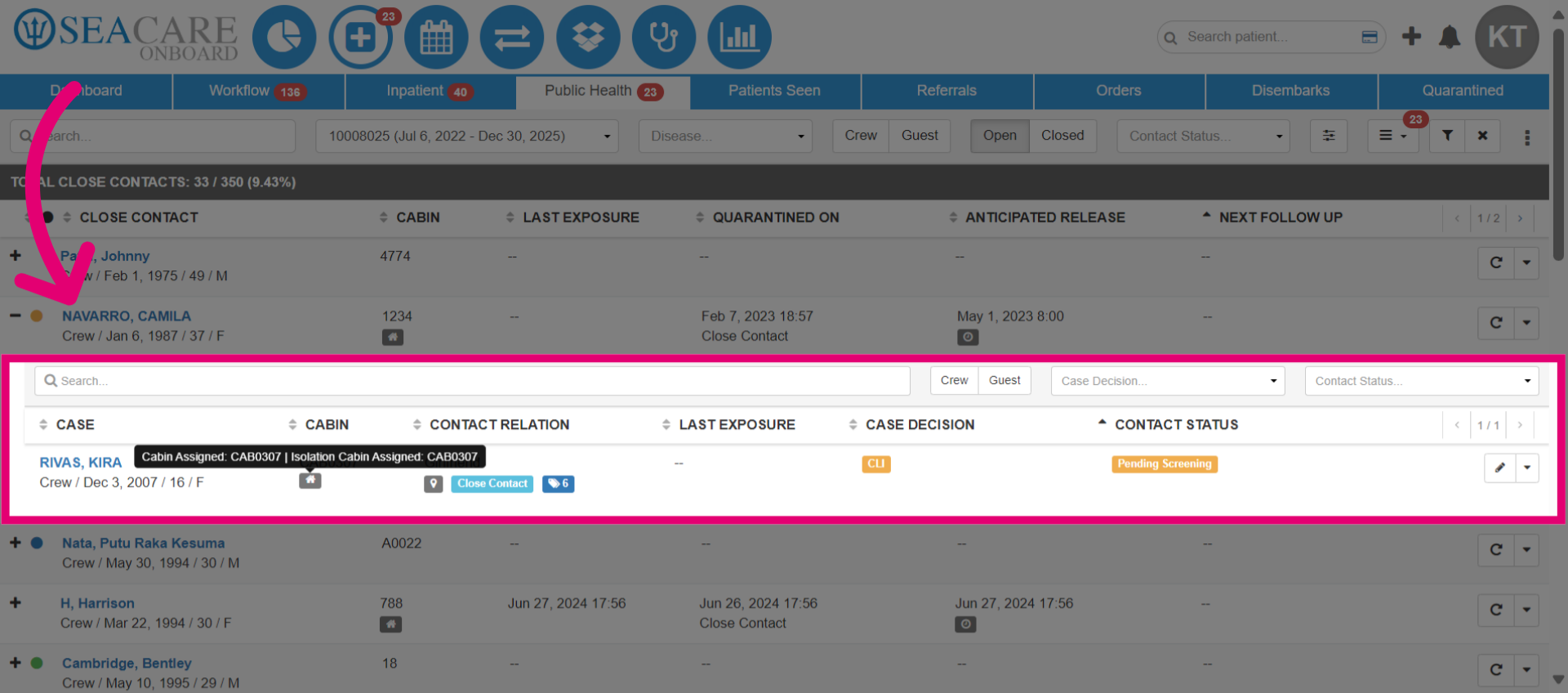Toggle the Open status filter
The height and width of the screenshot is (693, 1568).
tap(1000, 136)
